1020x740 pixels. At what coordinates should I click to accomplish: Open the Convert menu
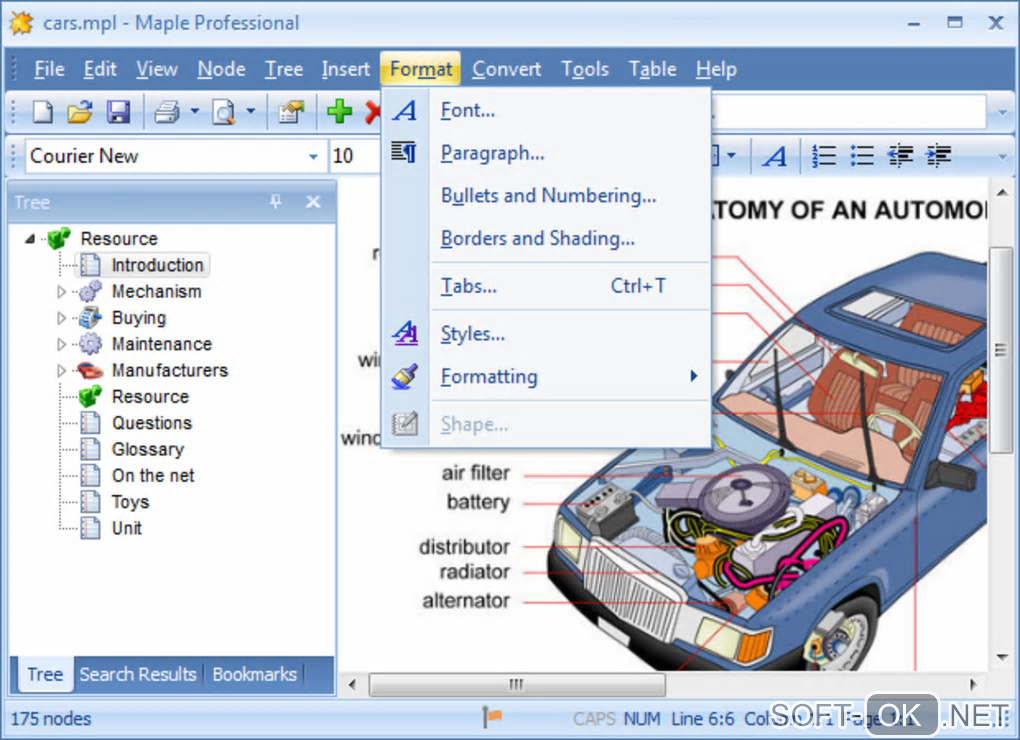tap(506, 69)
